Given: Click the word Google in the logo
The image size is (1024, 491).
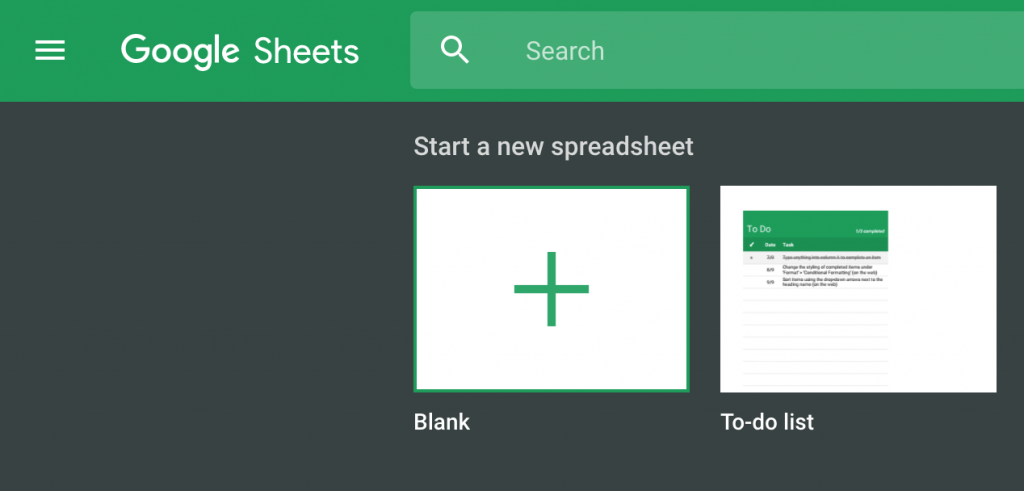Looking at the screenshot, I should coord(180,51).
